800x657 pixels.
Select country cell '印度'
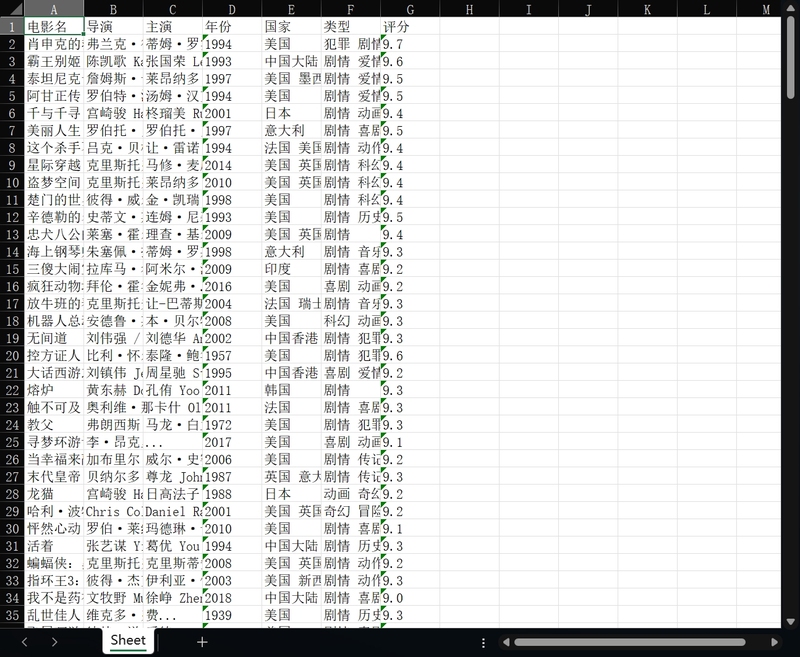click(291, 269)
